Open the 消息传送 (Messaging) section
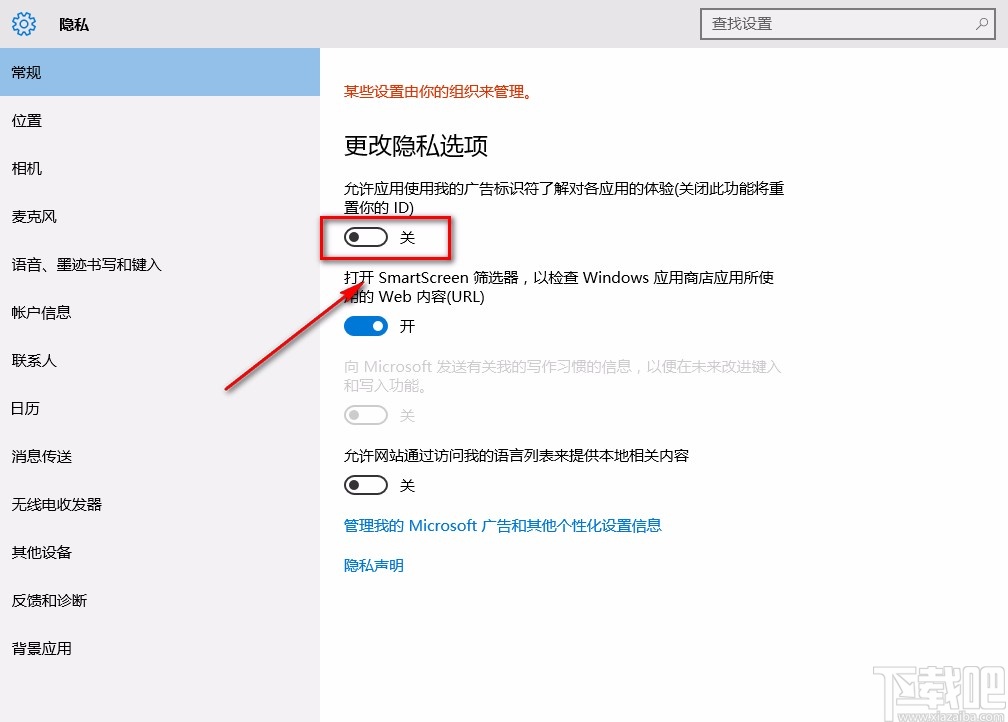This screenshot has height=722, width=1008. [41, 456]
